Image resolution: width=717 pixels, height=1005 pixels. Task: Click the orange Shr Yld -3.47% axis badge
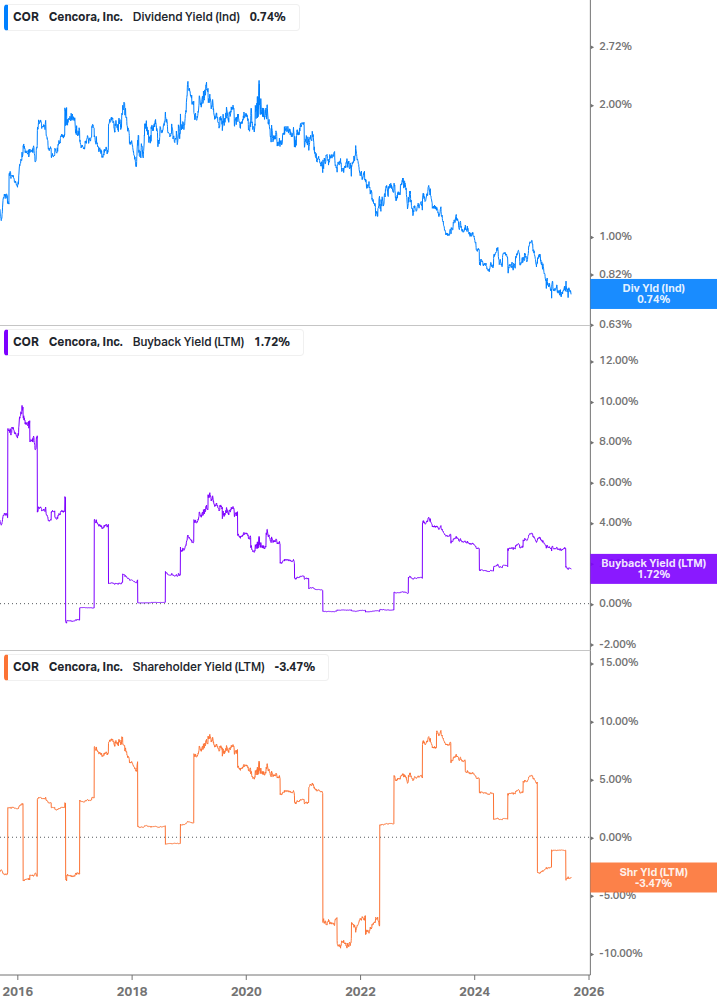click(654, 878)
